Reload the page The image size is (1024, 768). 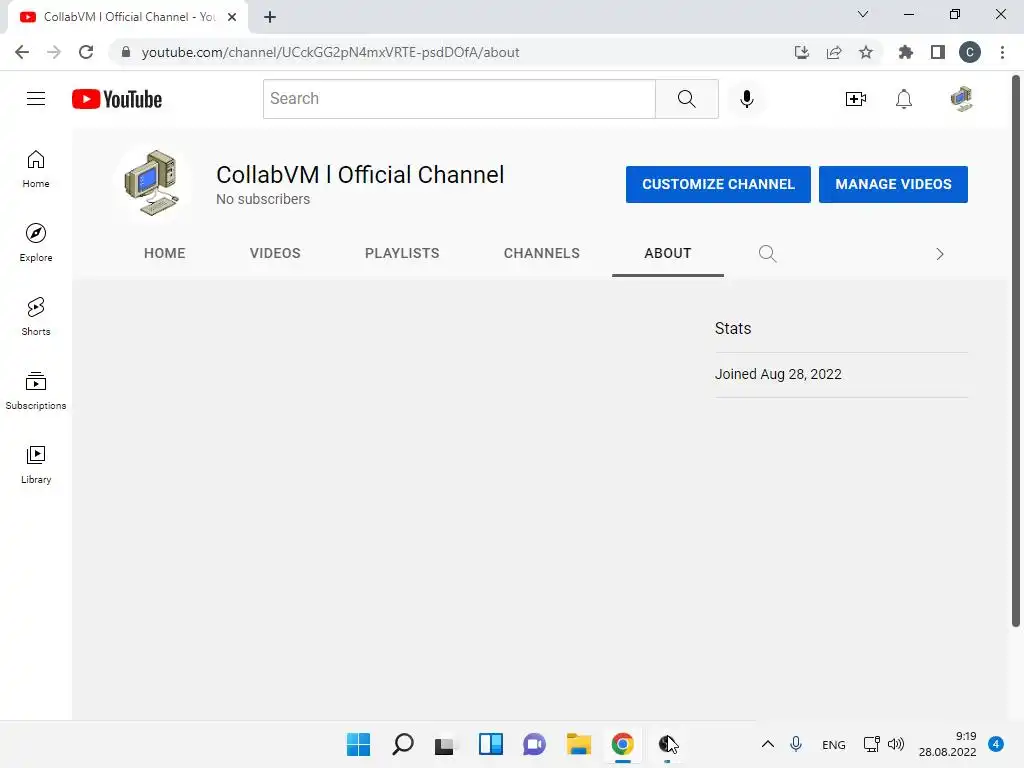pos(86,52)
